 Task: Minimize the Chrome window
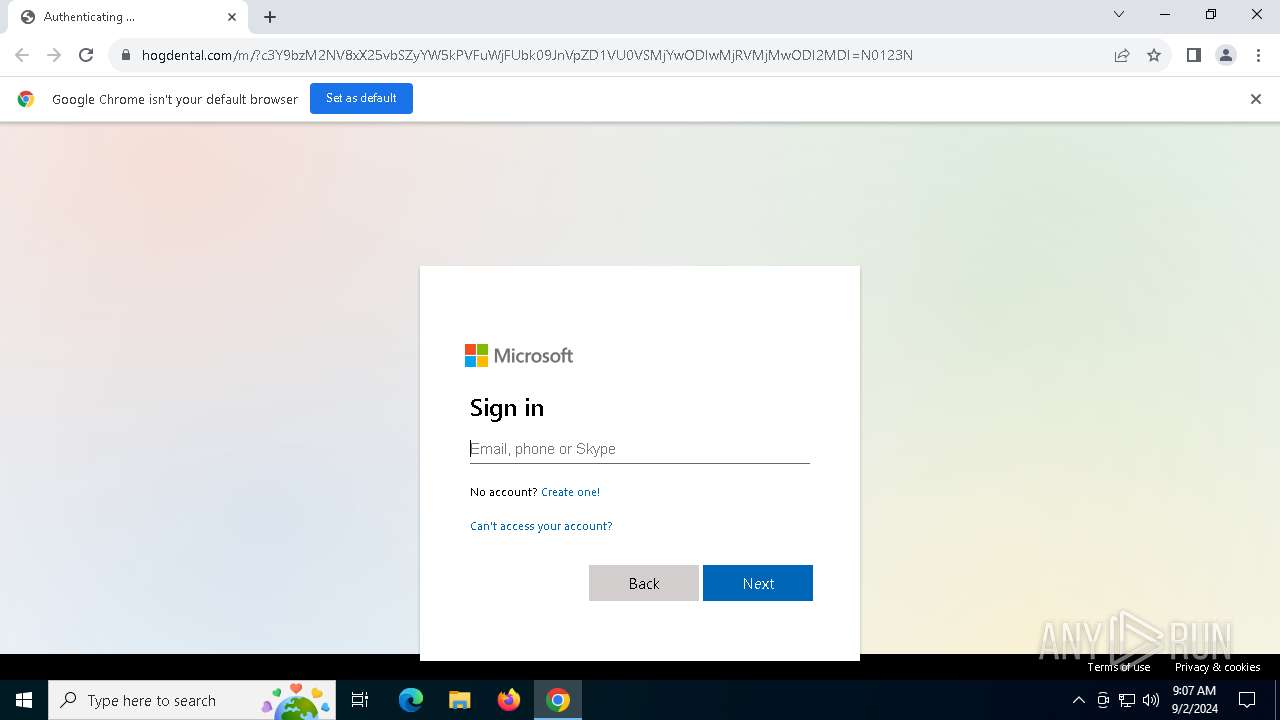click(x=1165, y=15)
